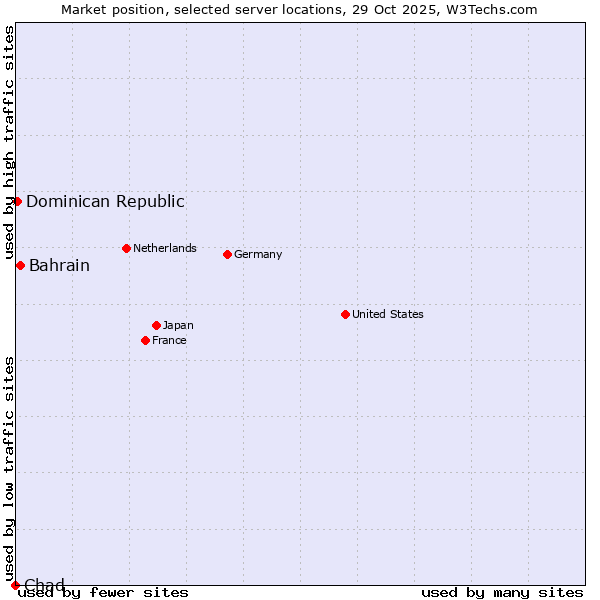
Task: Click the United States red dot
Action: [345, 314]
